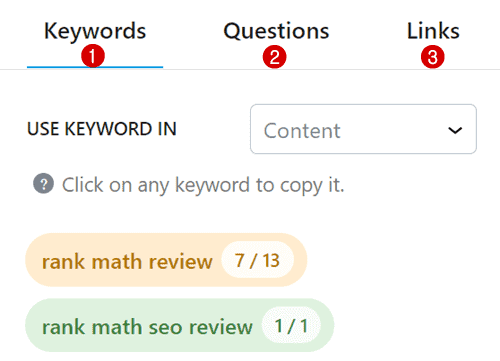Click the red number 3 badge
The width and height of the screenshot is (500, 361).
433,57
